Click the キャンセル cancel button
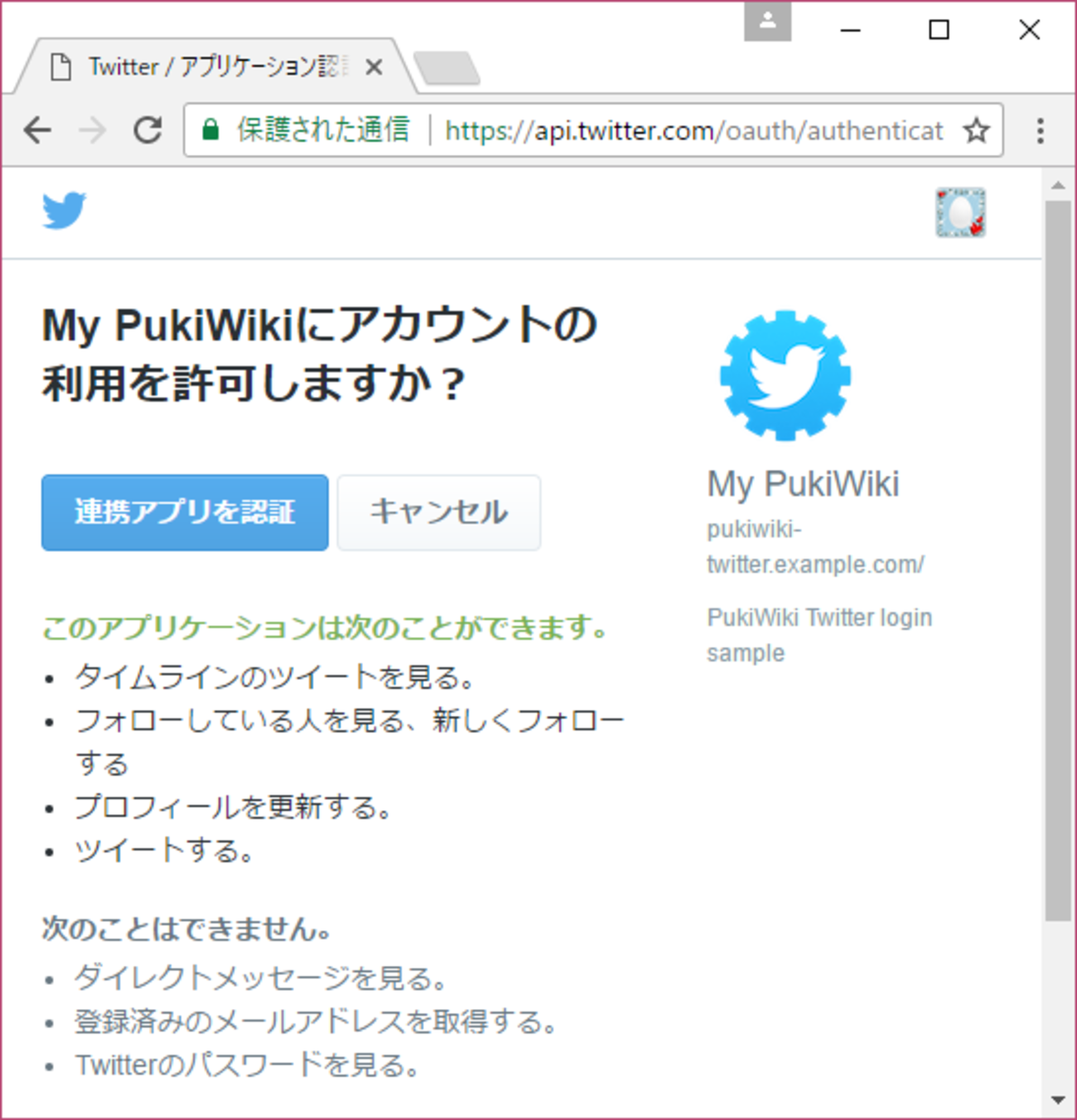The height and width of the screenshot is (1120, 1077). point(439,512)
